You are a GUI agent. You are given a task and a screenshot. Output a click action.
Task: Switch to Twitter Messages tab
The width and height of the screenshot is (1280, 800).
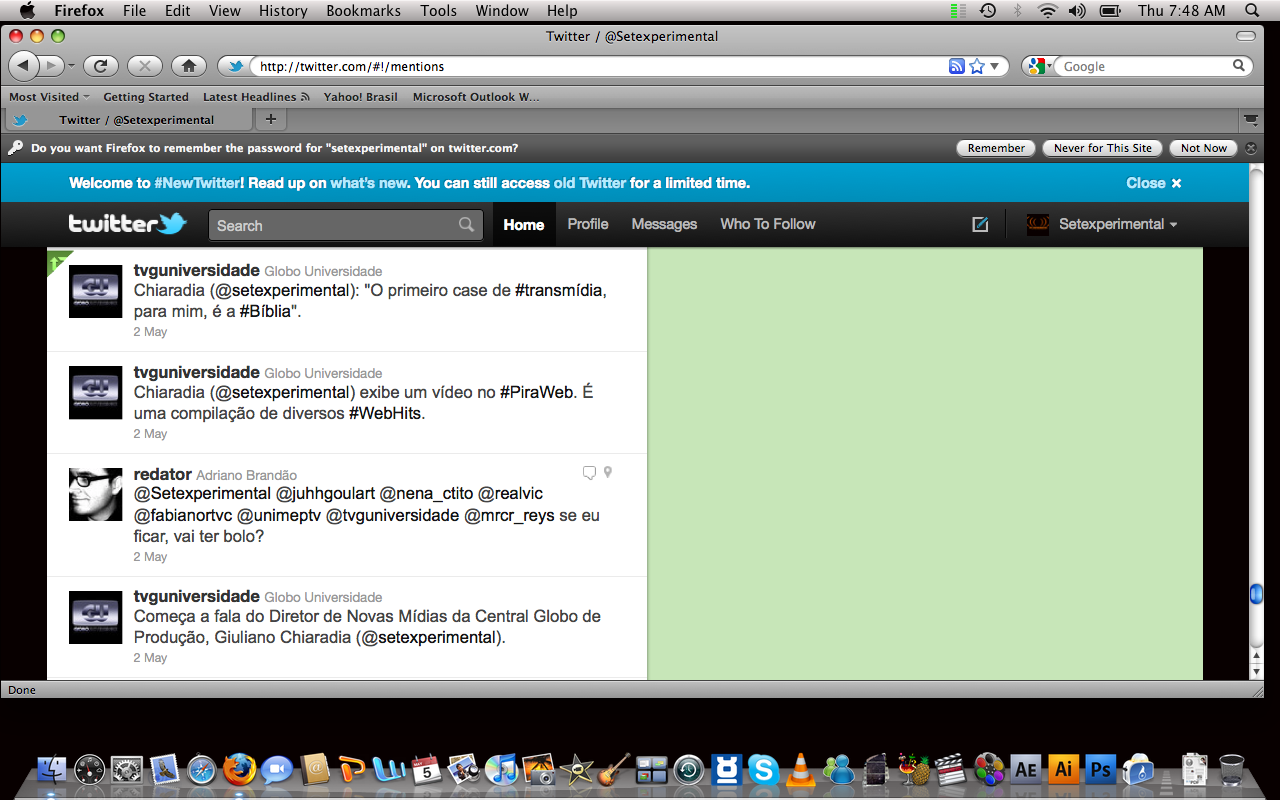(664, 224)
